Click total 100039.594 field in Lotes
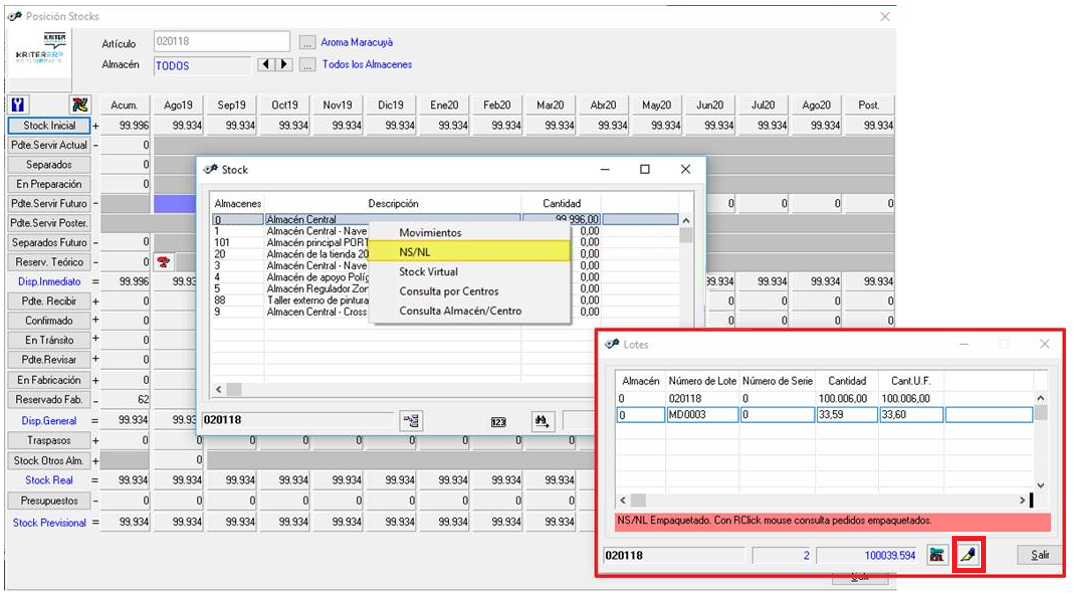 click(867, 556)
